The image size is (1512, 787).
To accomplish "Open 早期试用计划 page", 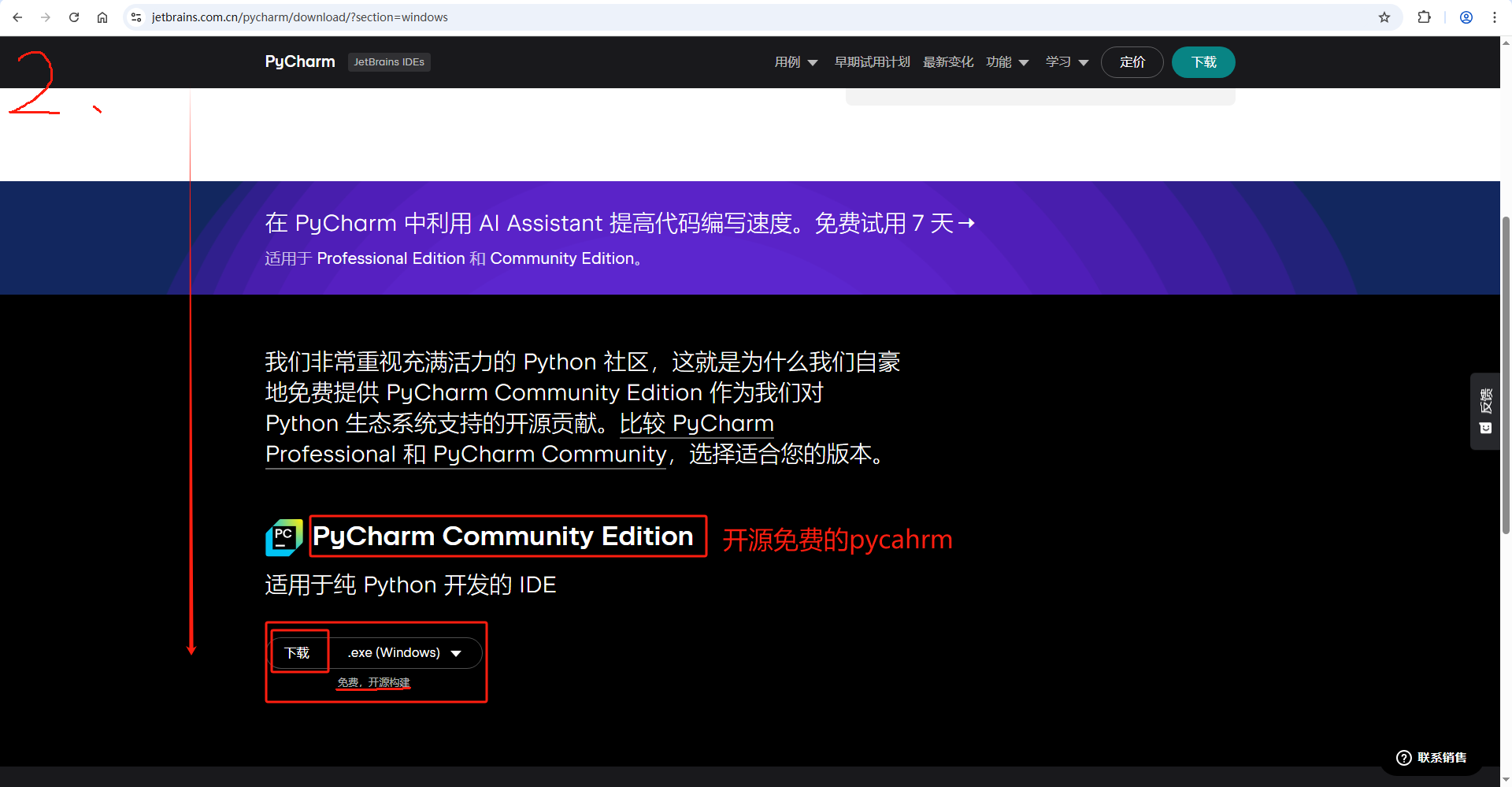I will point(872,62).
